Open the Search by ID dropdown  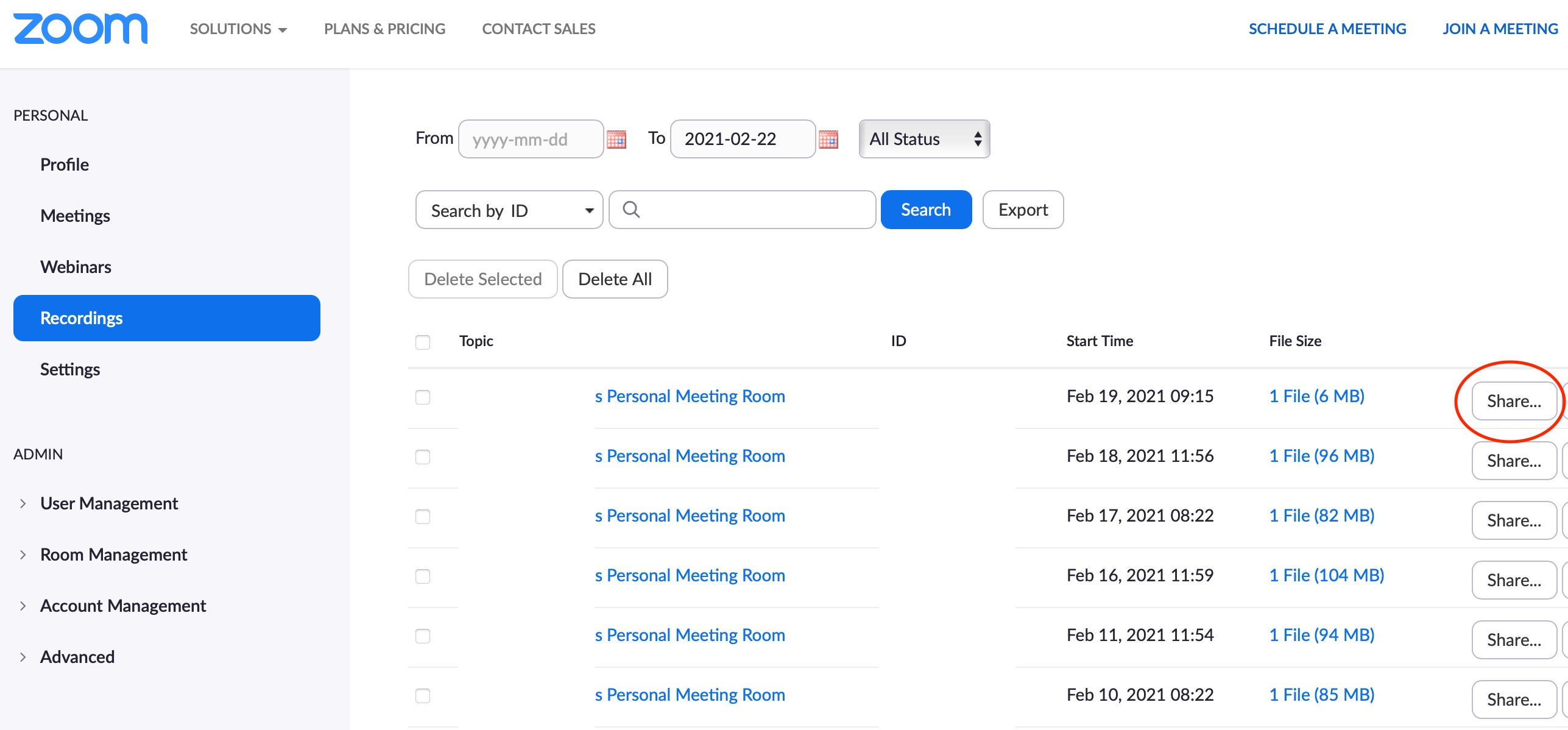point(509,210)
